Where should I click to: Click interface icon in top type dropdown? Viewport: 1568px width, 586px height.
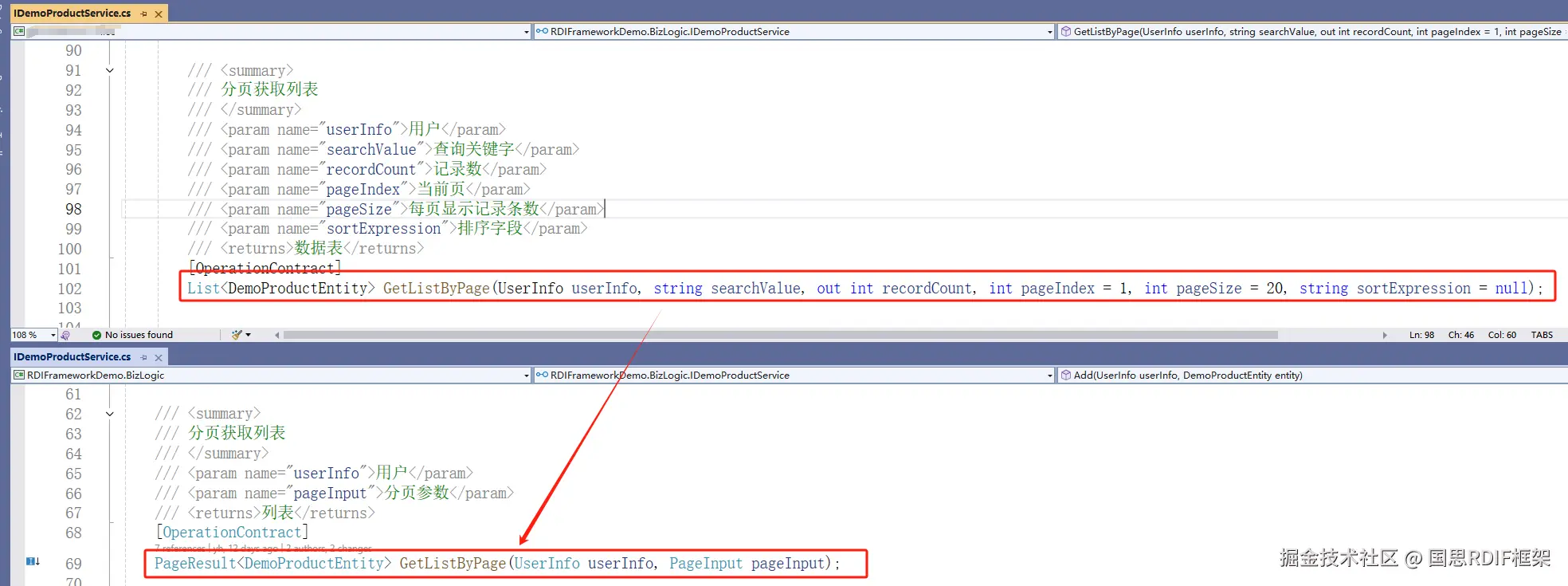pos(542,32)
